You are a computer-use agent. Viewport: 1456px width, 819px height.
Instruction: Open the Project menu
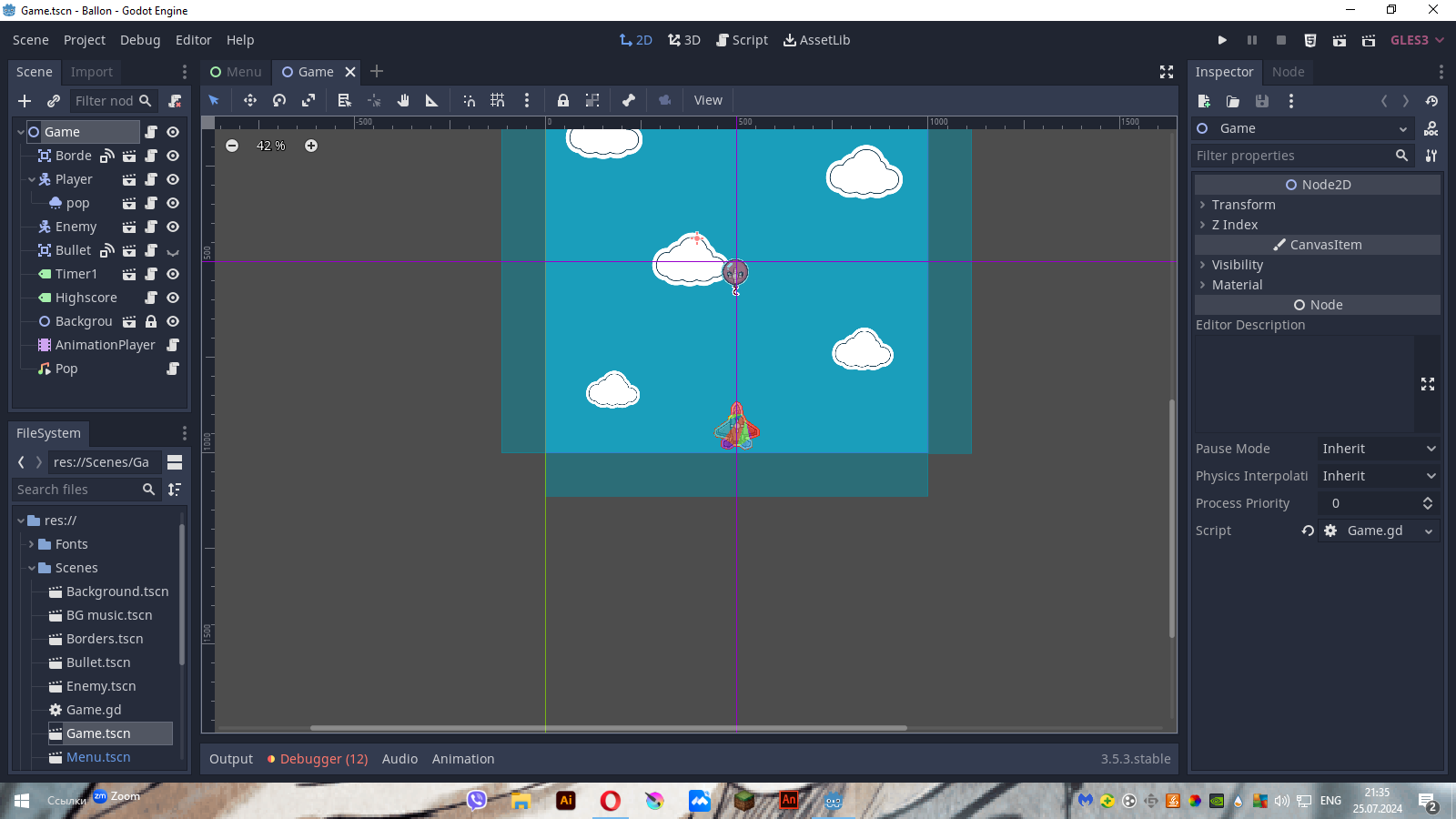pos(84,39)
